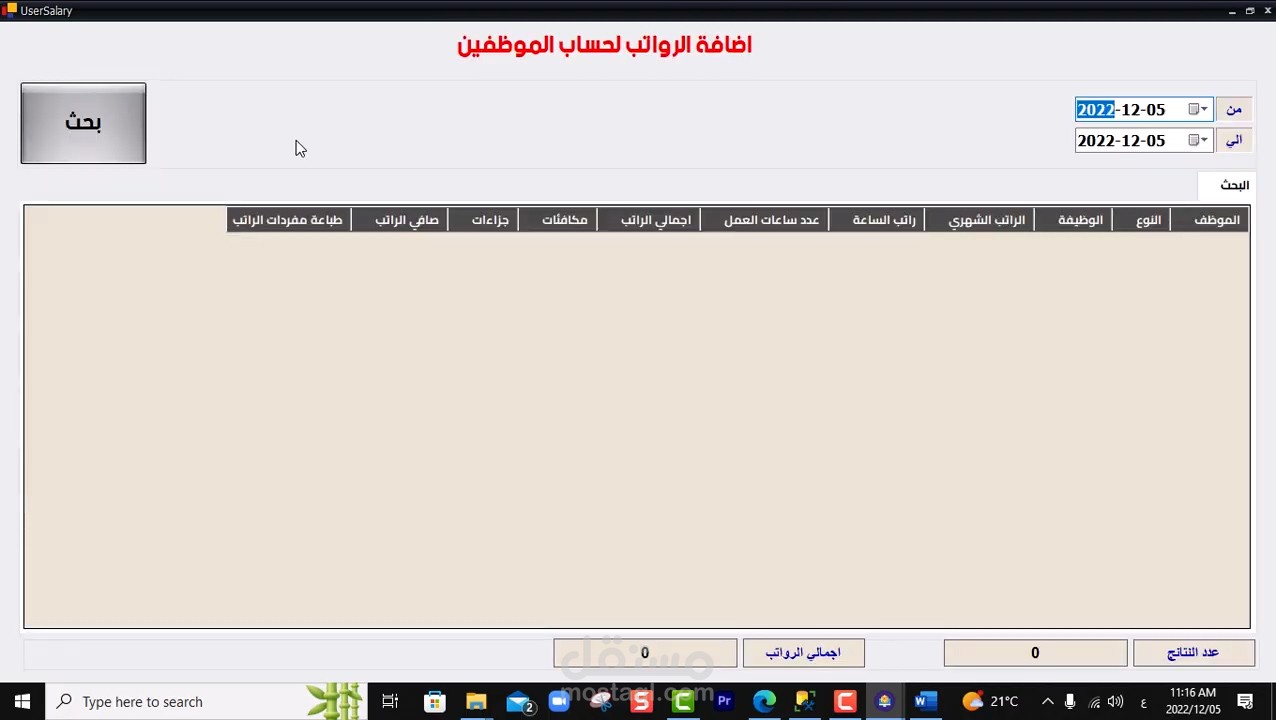This screenshot has height=720, width=1276.
Task: Open the من date picker dropdown
Action: [x=1198, y=109]
